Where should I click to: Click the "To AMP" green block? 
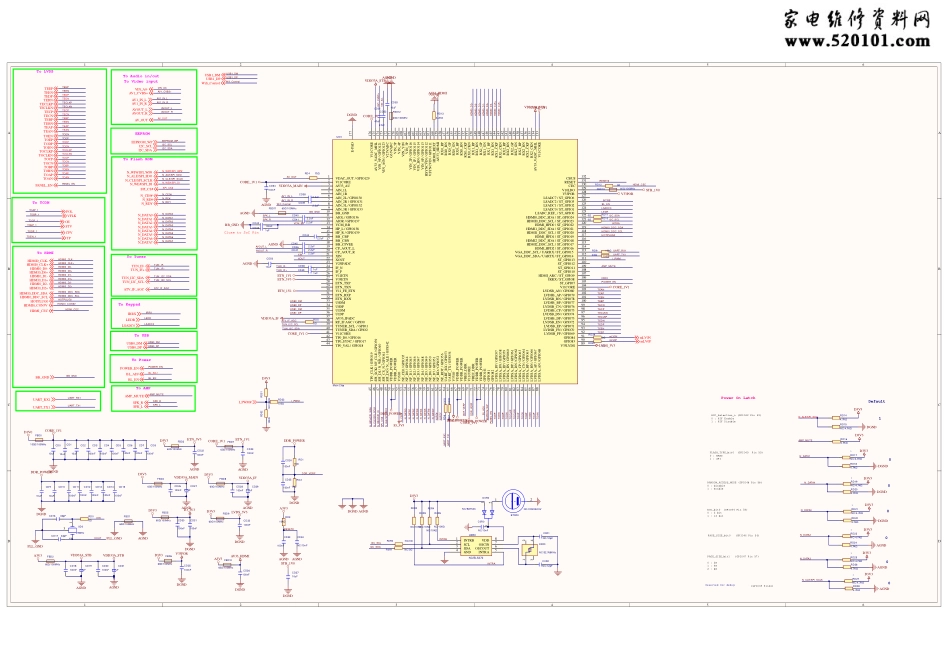(x=153, y=398)
